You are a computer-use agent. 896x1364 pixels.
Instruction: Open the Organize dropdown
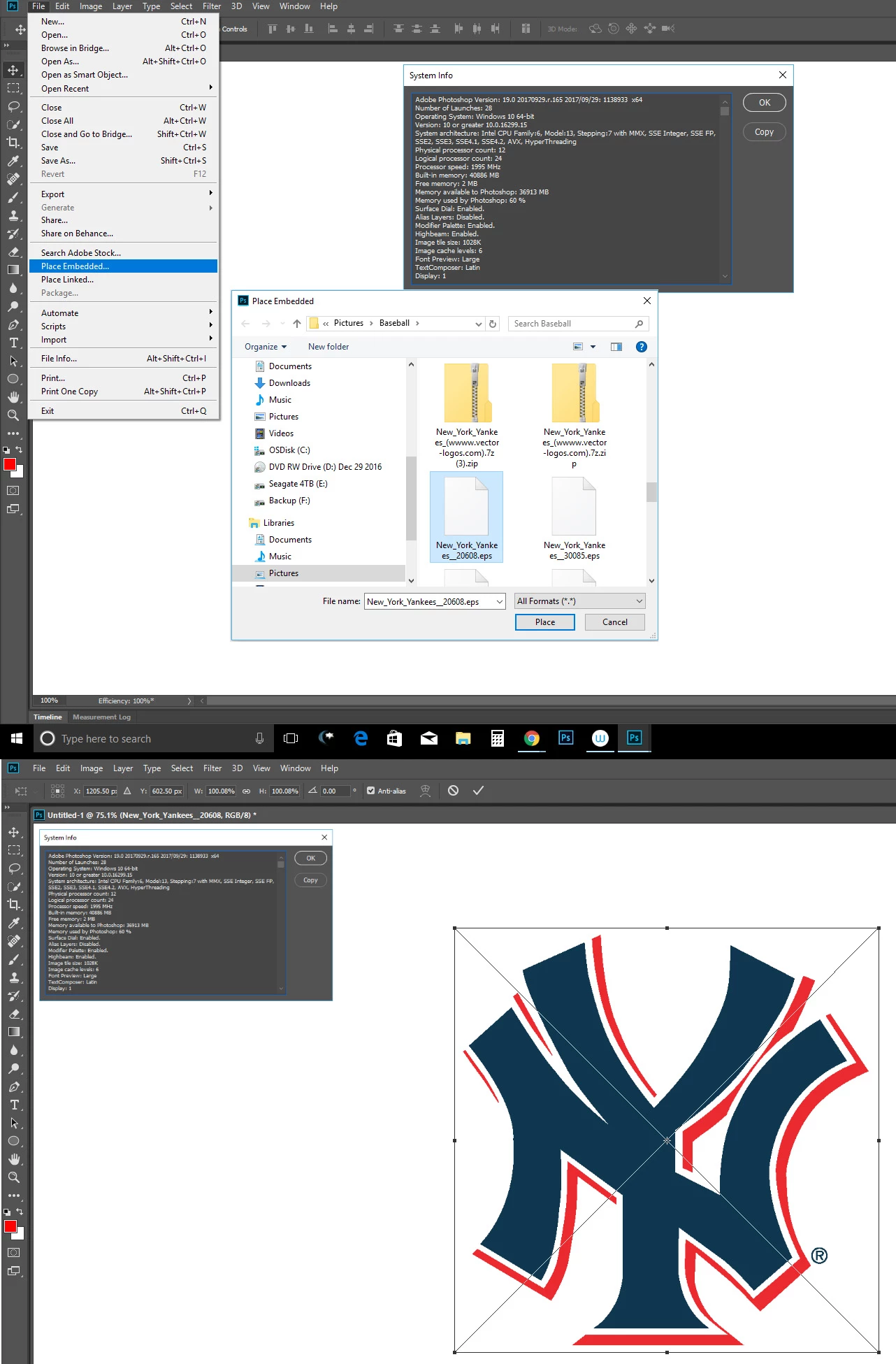click(x=266, y=347)
